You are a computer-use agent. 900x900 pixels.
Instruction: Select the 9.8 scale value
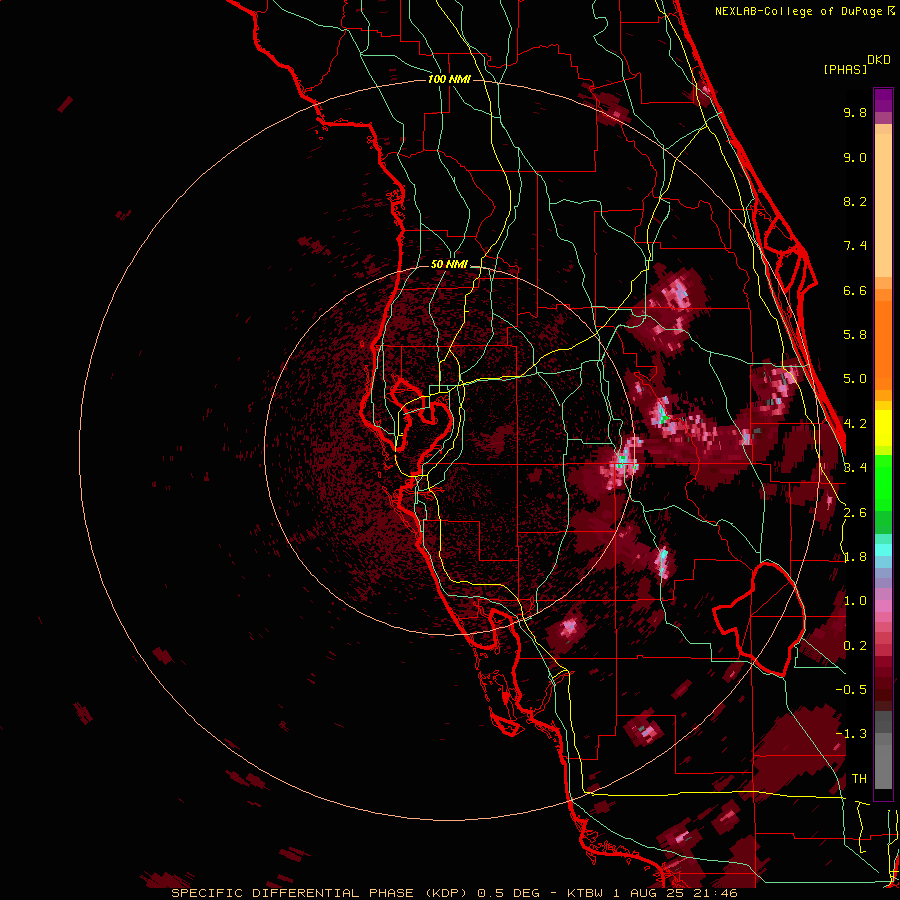855,112
